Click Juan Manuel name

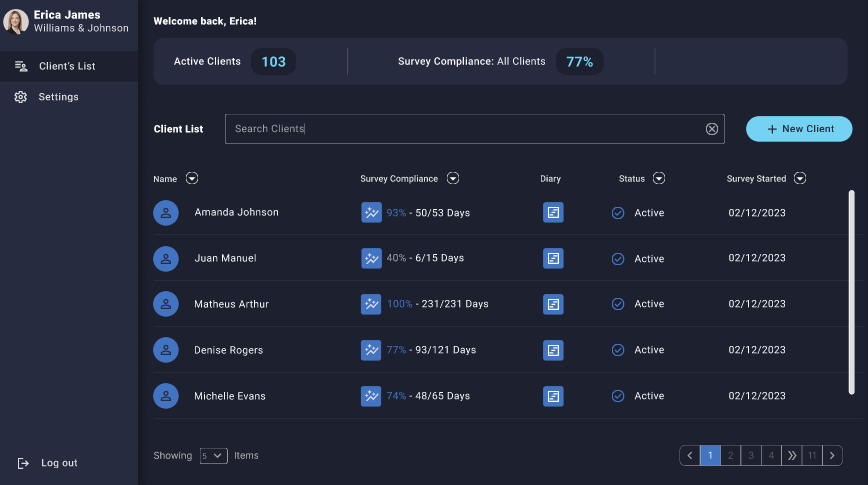pyautogui.click(x=225, y=259)
